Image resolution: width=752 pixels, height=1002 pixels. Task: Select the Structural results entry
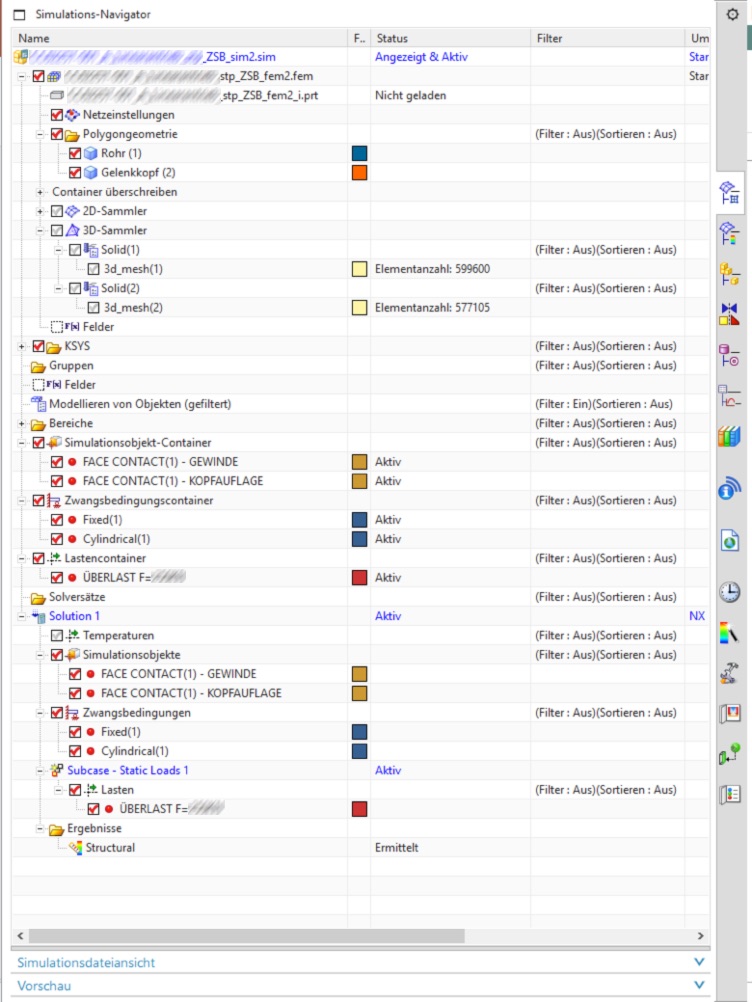[109, 847]
